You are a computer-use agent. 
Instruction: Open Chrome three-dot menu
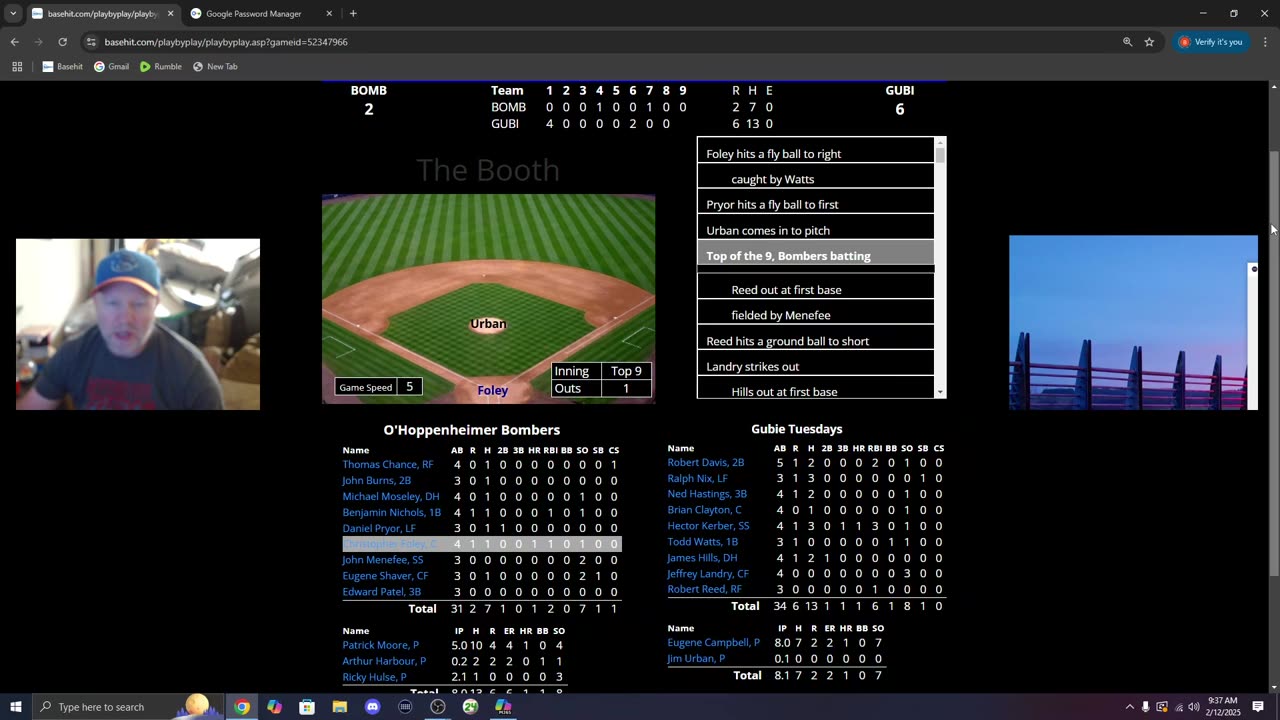[x=1266, y=42]
